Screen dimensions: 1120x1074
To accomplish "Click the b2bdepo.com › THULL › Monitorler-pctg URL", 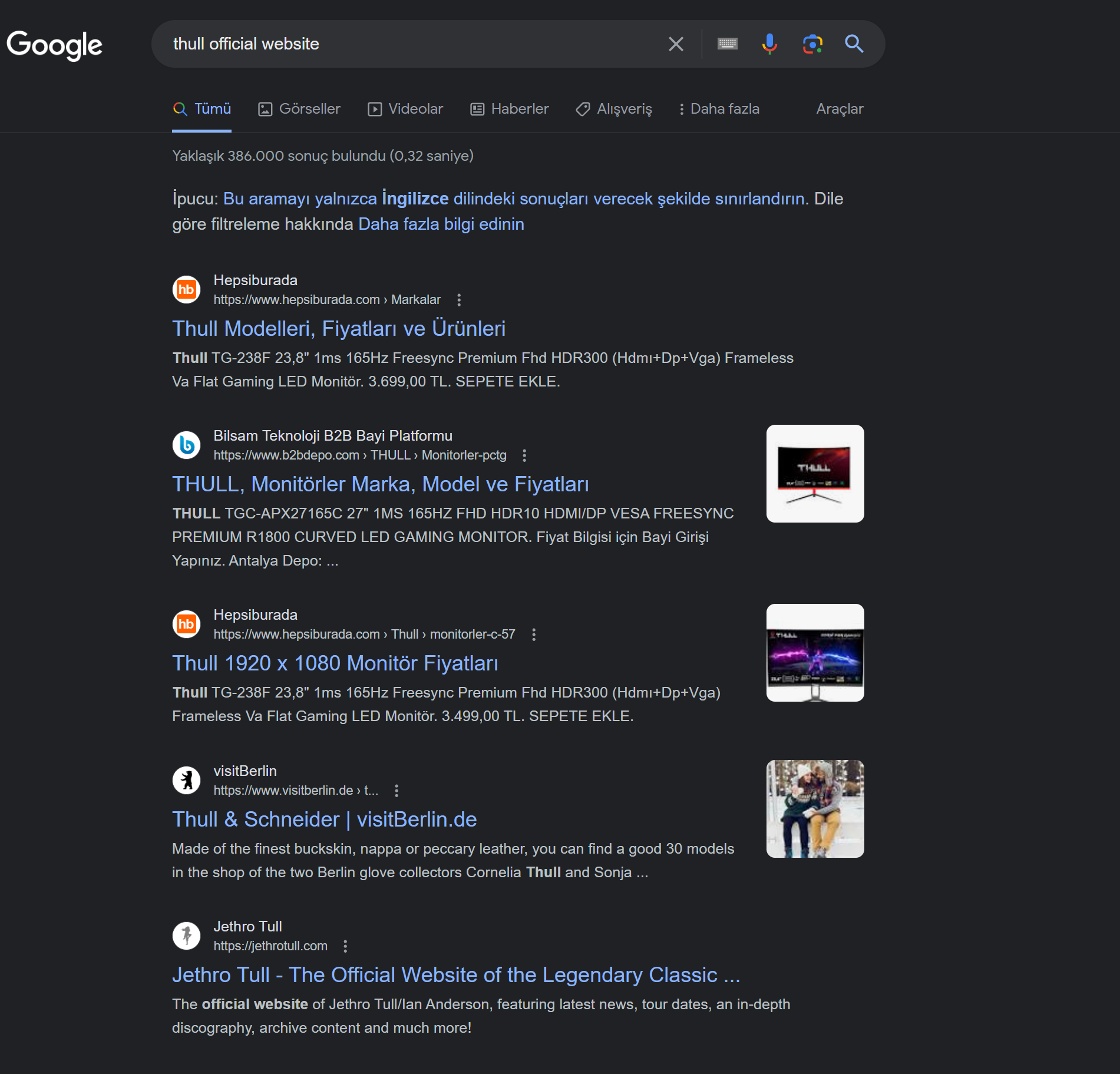I will [x=360, y=455].
